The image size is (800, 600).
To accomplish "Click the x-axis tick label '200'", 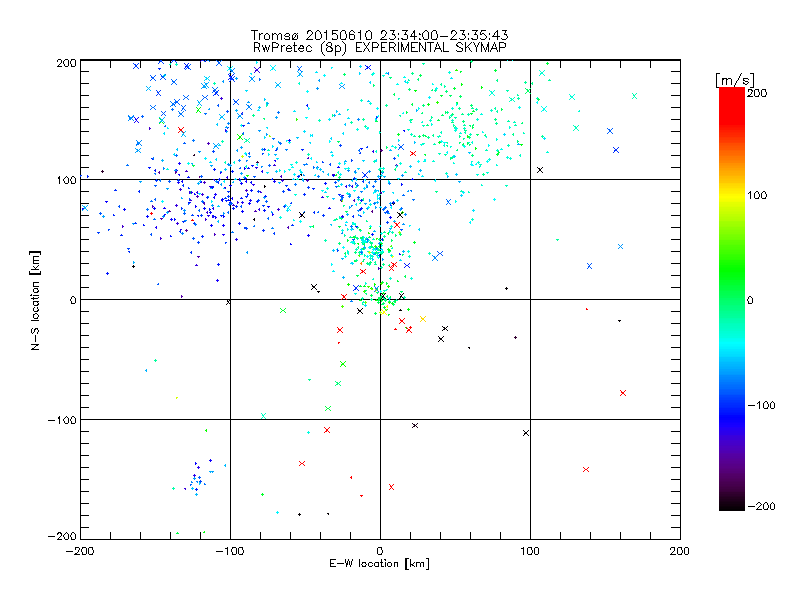I will 680,551.
